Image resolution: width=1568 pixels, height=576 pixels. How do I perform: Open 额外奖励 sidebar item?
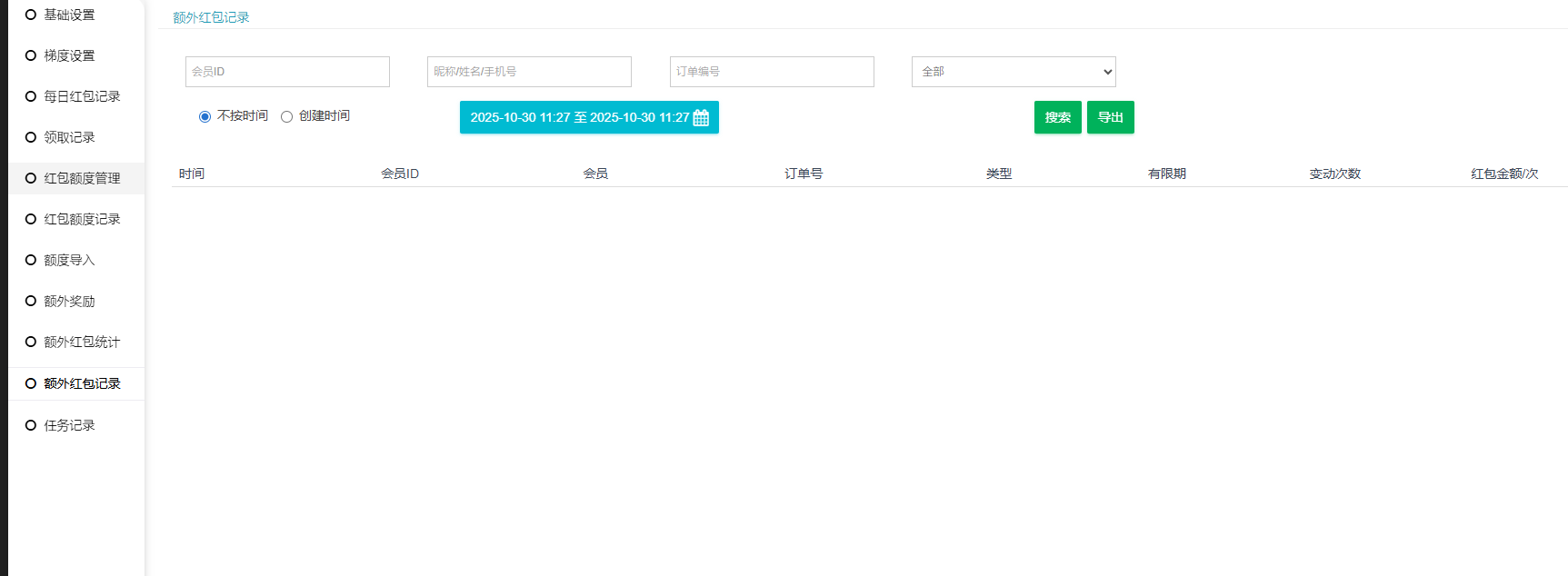pos(69,301)
